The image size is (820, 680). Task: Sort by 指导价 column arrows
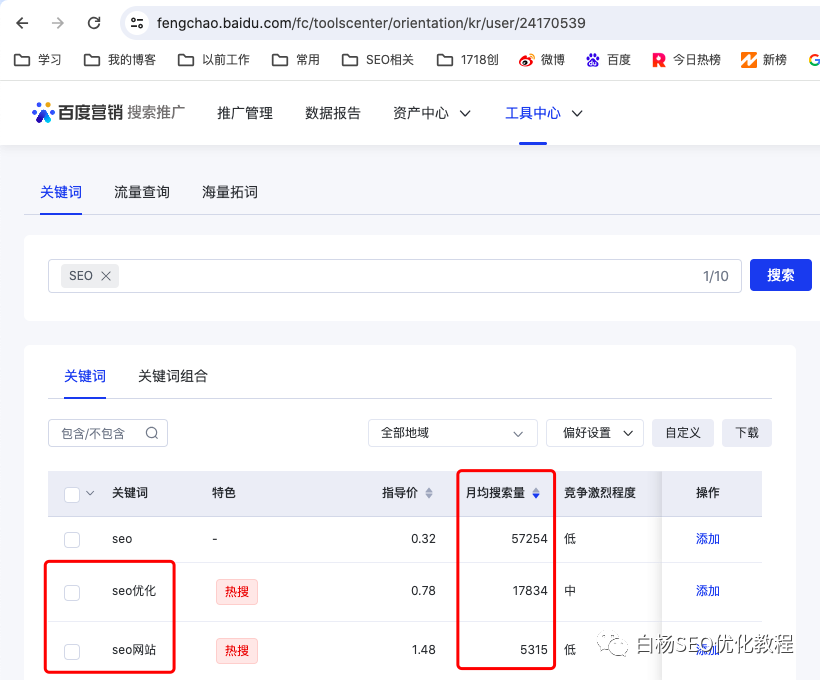click(x=429, y=493)
